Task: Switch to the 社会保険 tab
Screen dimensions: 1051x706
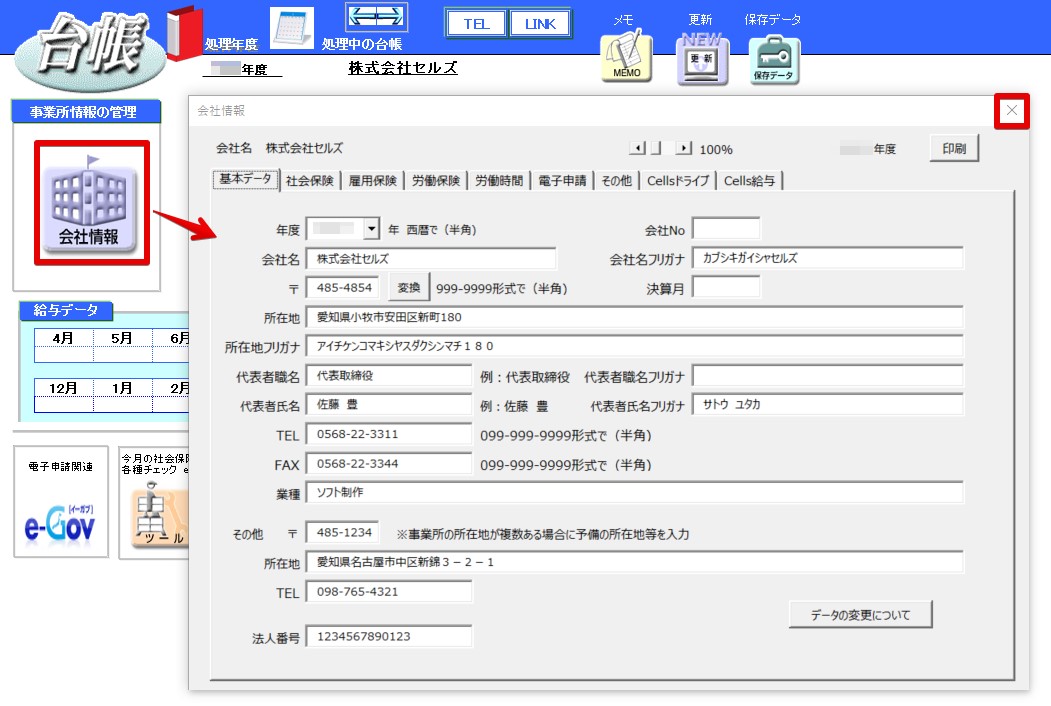Action: click(x=310, y=180)
